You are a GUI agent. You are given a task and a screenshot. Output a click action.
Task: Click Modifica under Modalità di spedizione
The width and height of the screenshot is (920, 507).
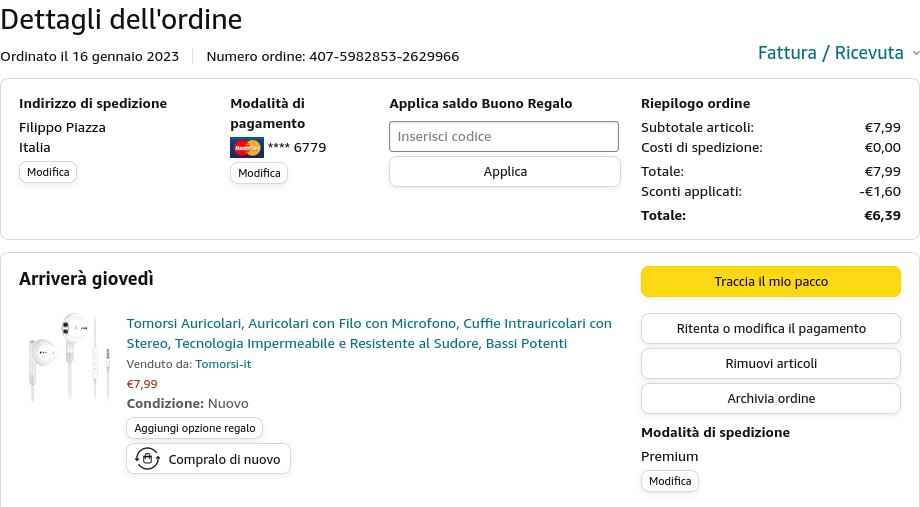tap(670, 481)
